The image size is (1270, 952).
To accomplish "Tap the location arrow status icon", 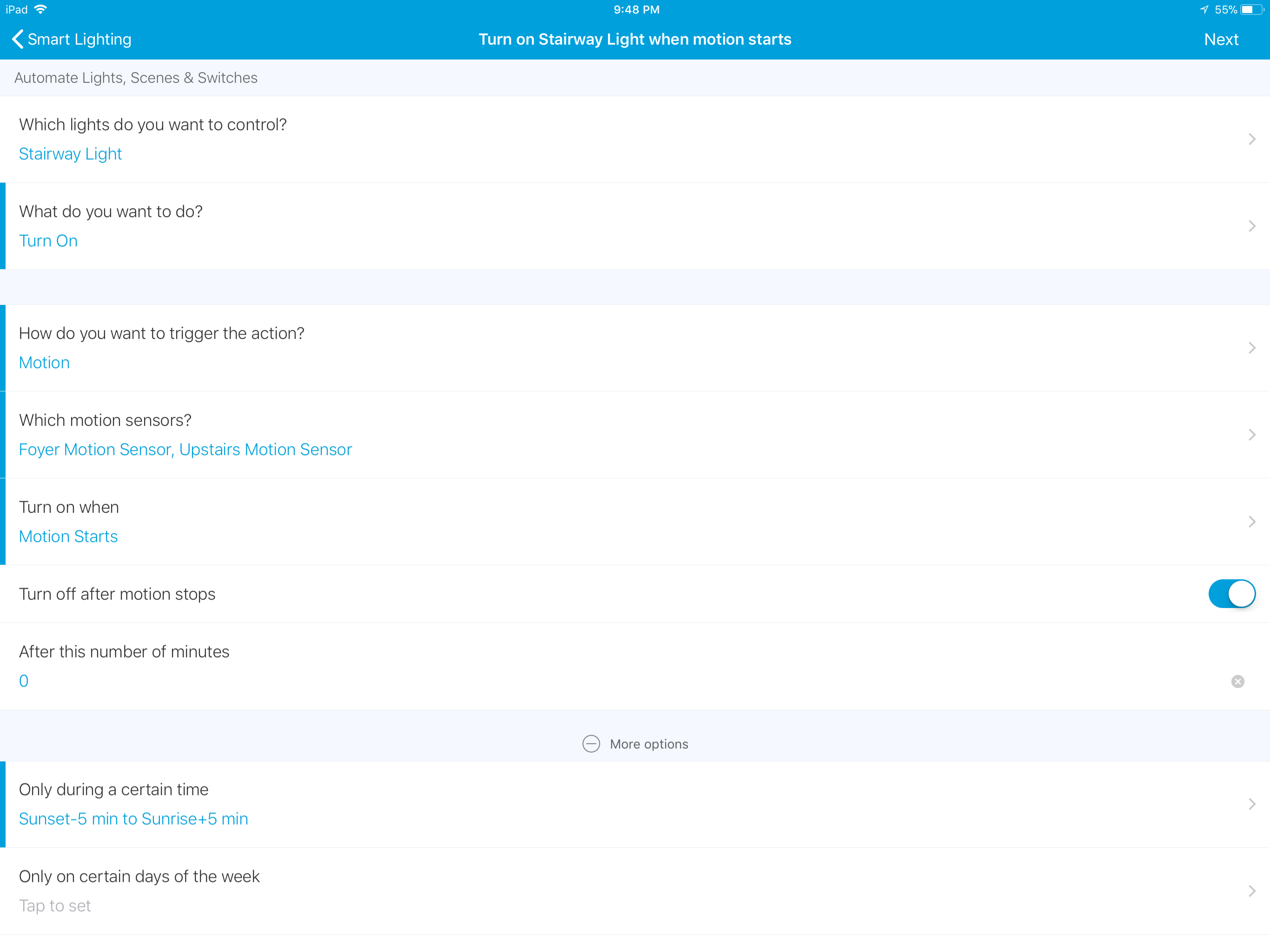I will pyautogui.click(x=1204, y=10).
